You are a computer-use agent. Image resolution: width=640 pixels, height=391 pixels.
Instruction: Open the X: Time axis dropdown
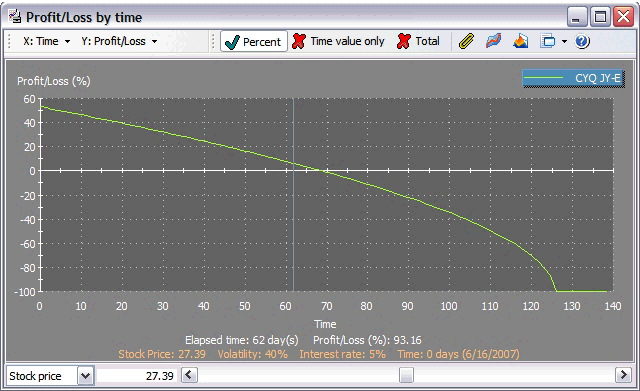46,41
